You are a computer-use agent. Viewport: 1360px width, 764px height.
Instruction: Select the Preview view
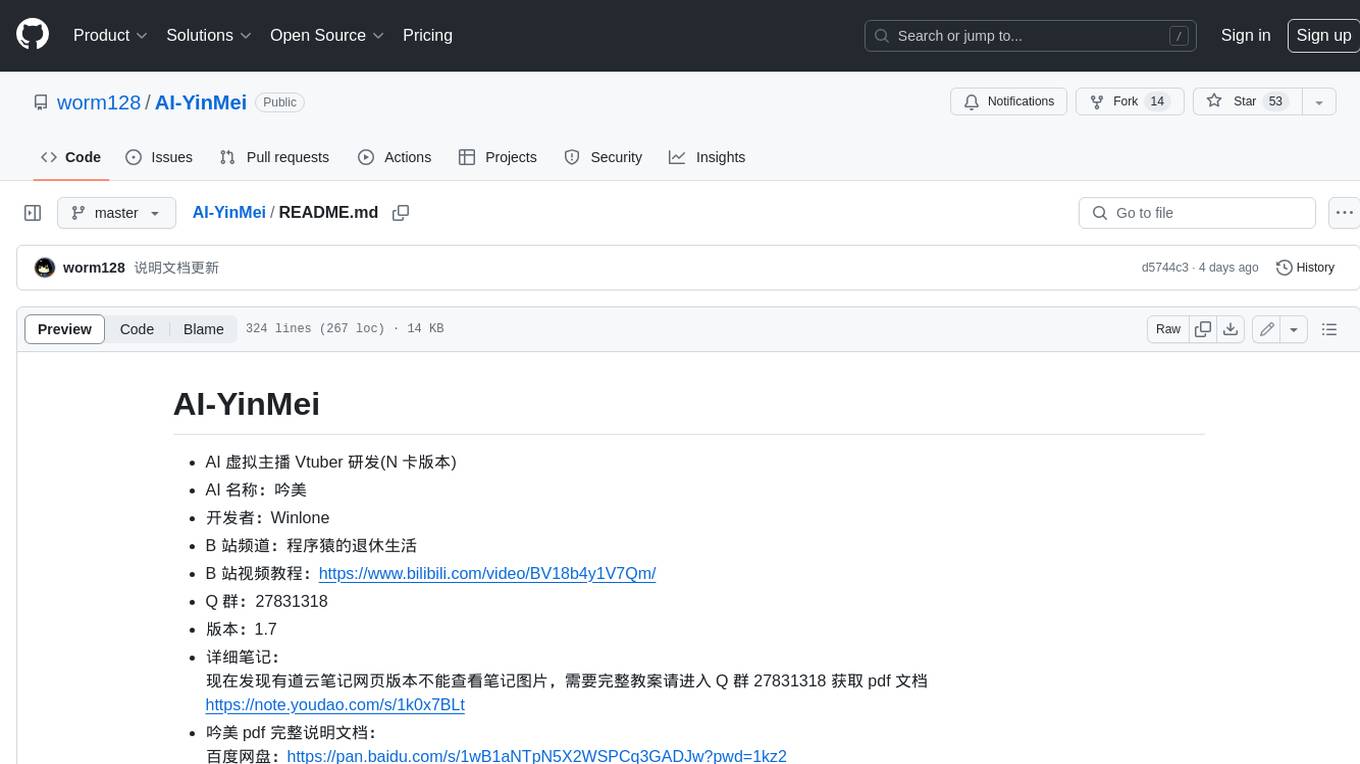click(65, 329)
